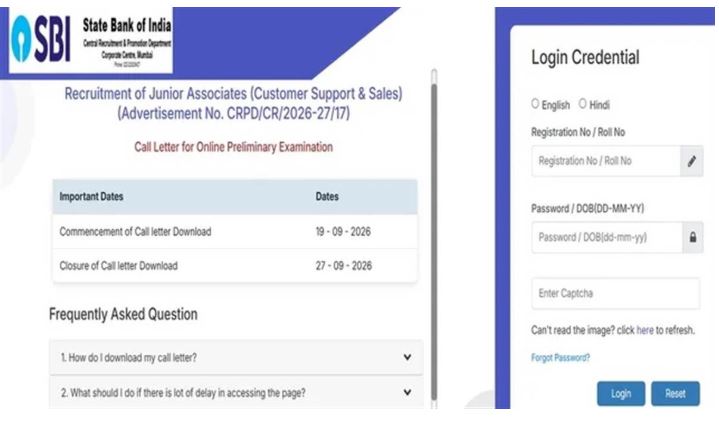The image size is (719, 426).
Task: Click the padlock icon beside Password field
Action: pos(692,237)
